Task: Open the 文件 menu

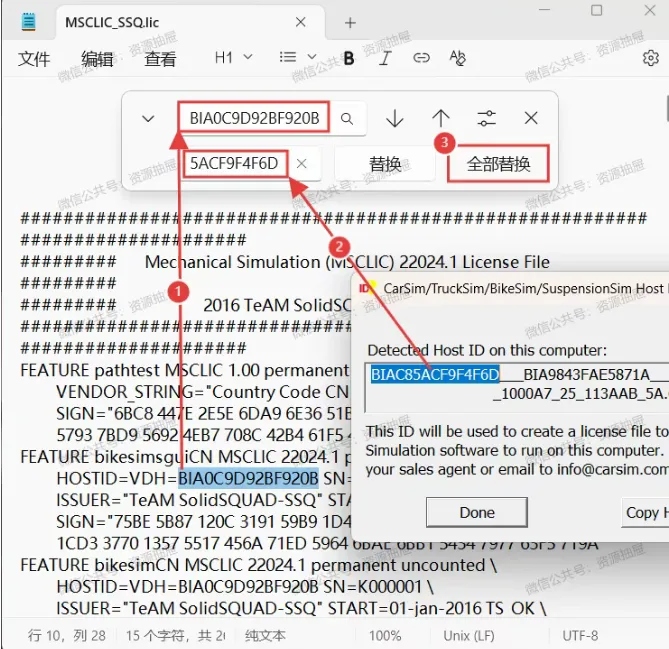Action: coord(34,58)
